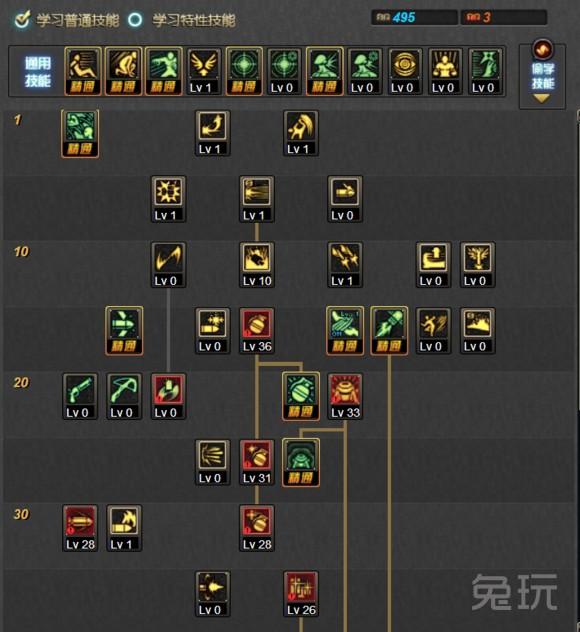Viewport: 580px width, 632px height.
Task: Click the red bullet skill at Lv 28
Action: pyautogui.click(x=80, y=528)
